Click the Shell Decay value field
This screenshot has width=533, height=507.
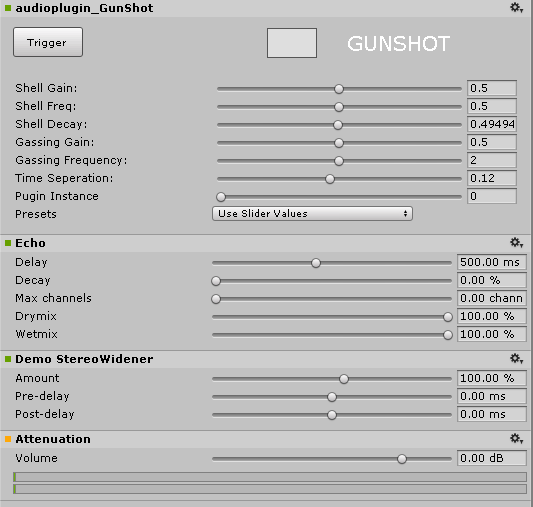coord(492,124)
